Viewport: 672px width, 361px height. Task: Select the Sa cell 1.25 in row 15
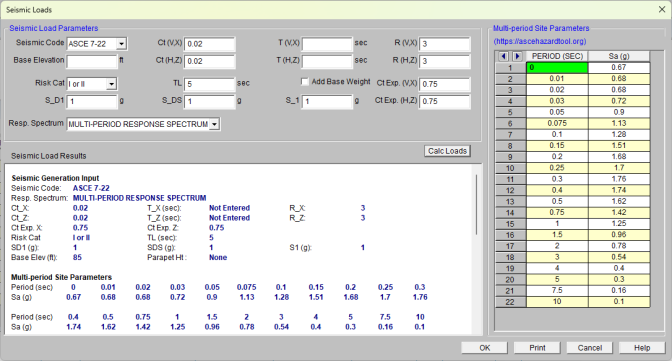tap(619, 224)
